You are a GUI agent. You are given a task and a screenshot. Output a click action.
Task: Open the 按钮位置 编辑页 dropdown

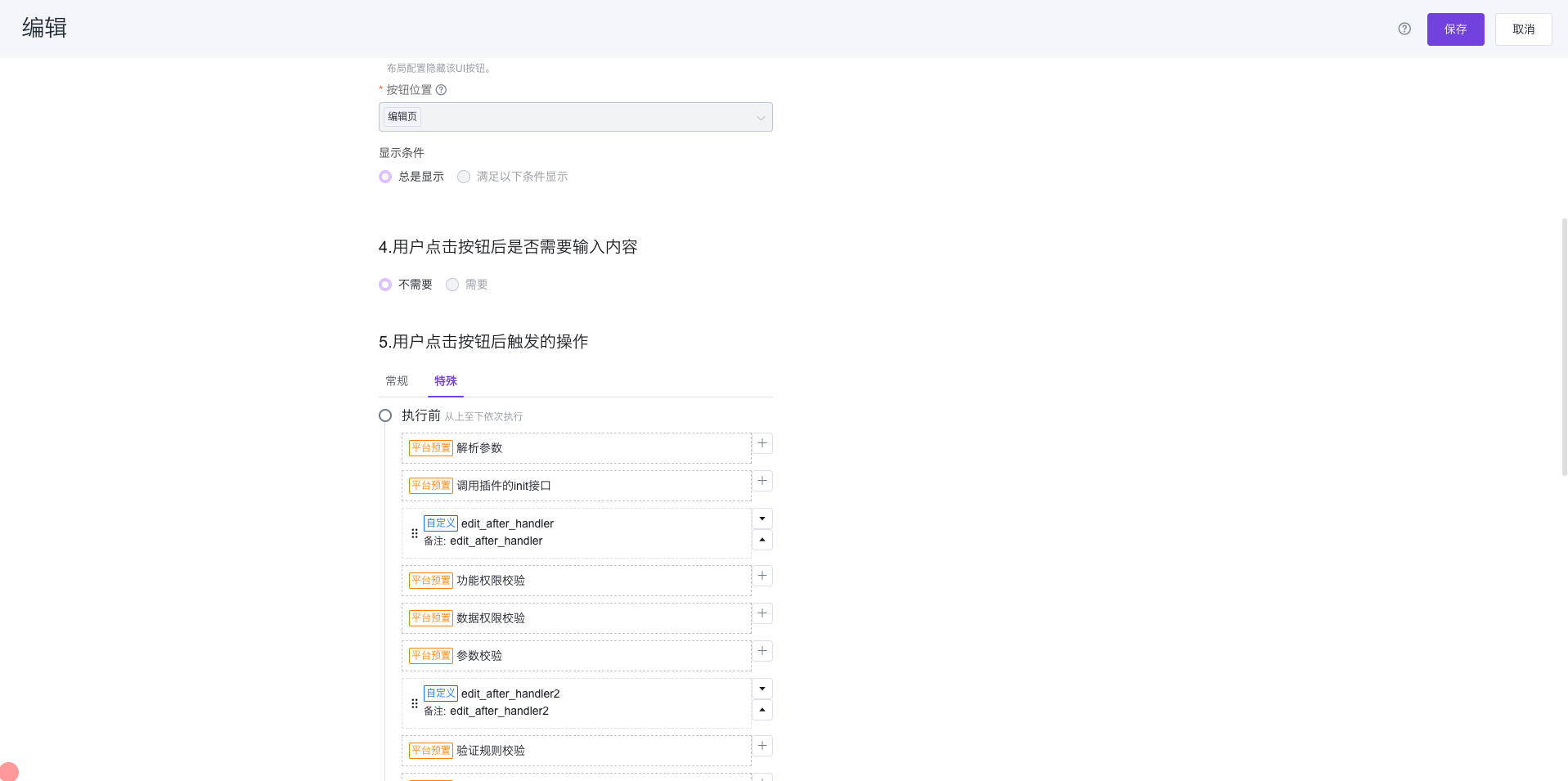click(575, 116)
